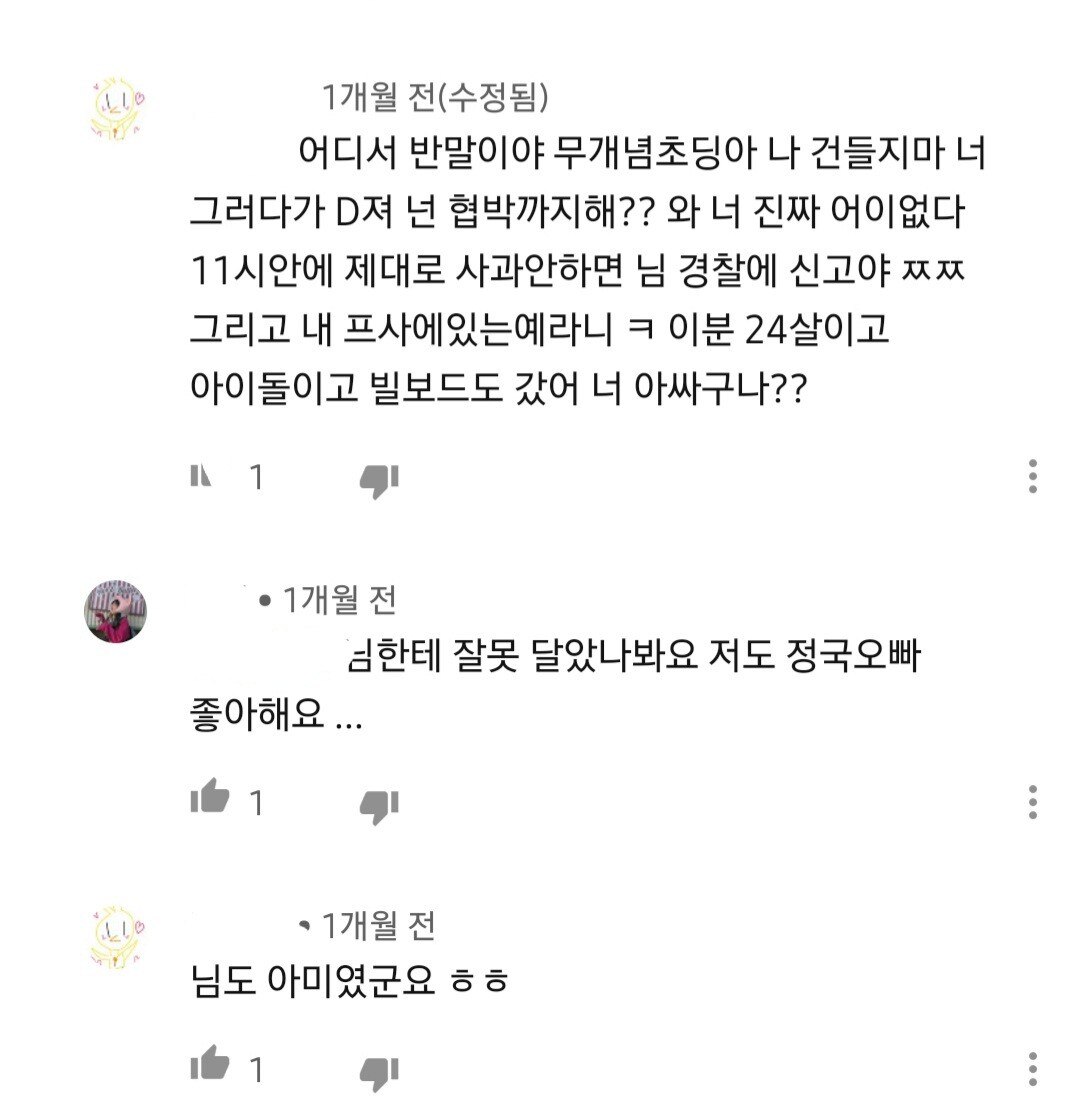Open more options for the "님도 아미였군요" reply
Image resolution: width=1080 pixels, height=1112 pixels.
(1032, 1068)
